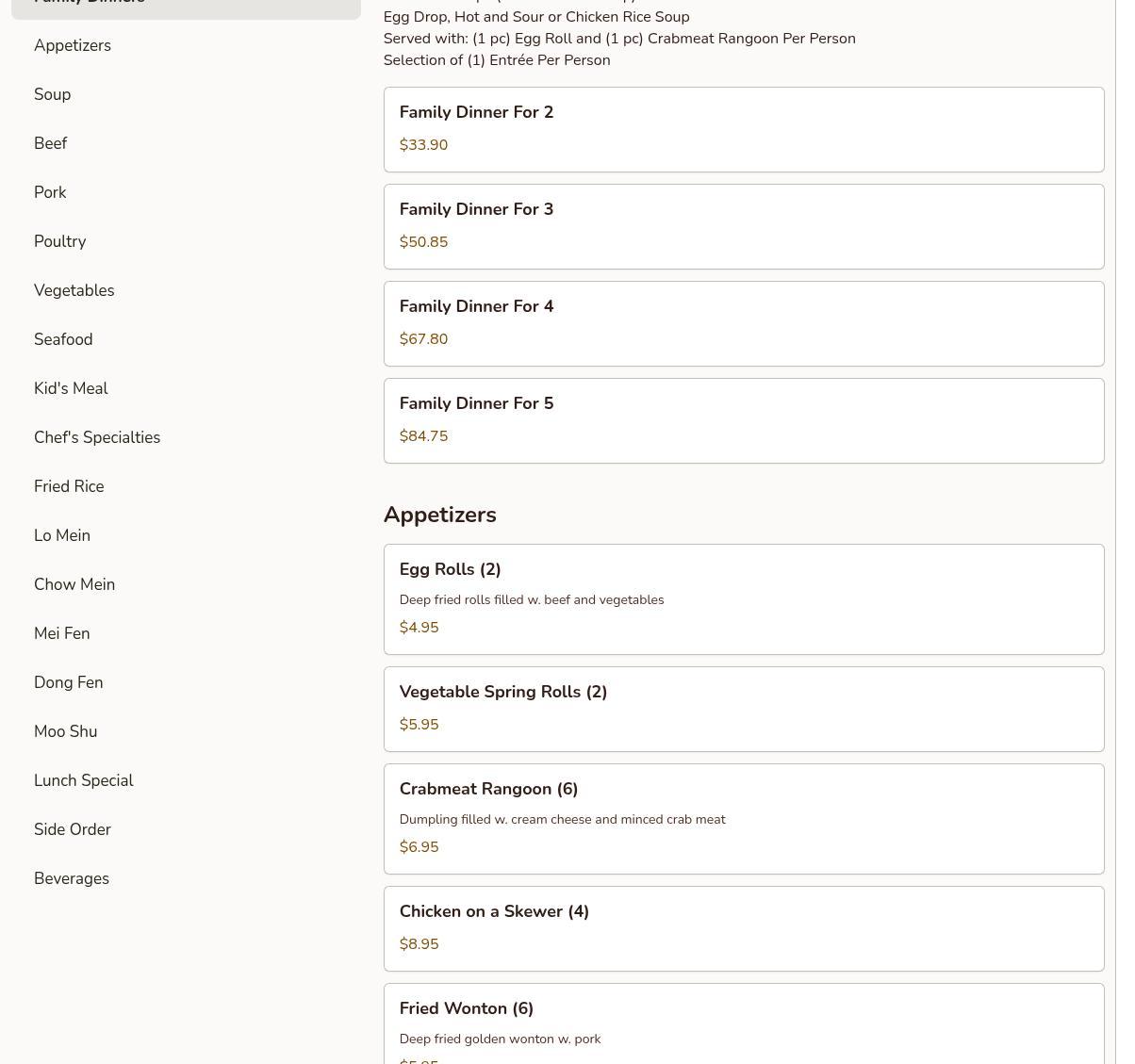Choose Lo Mein from sidebar
1135x1064 pixels.
point(62,535)
